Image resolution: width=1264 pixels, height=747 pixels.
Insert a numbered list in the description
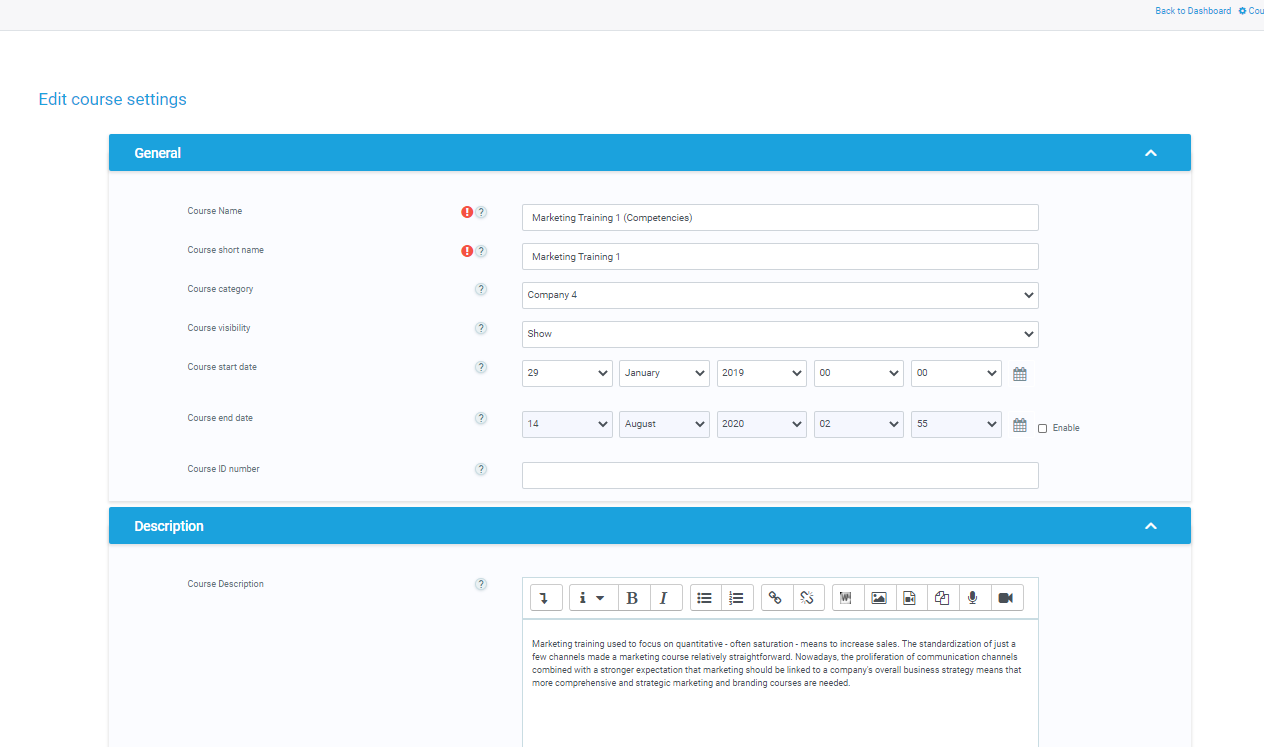pos(737,598)
